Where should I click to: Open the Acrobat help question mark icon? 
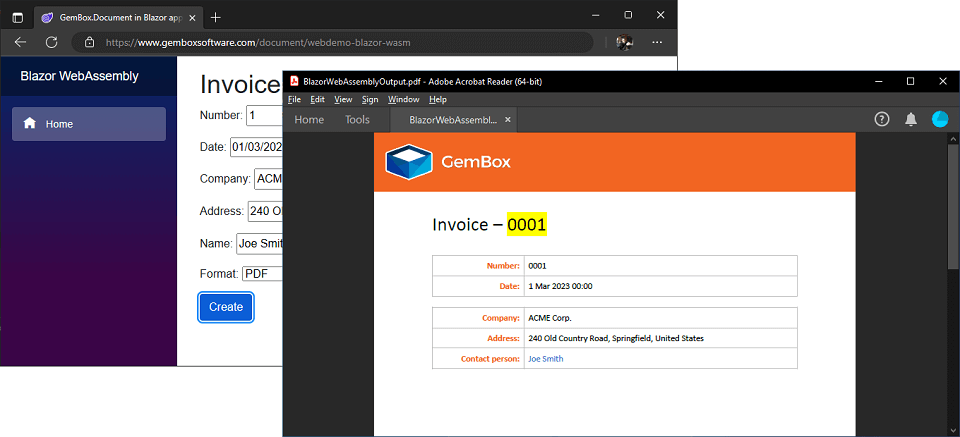tap(881, 119)
